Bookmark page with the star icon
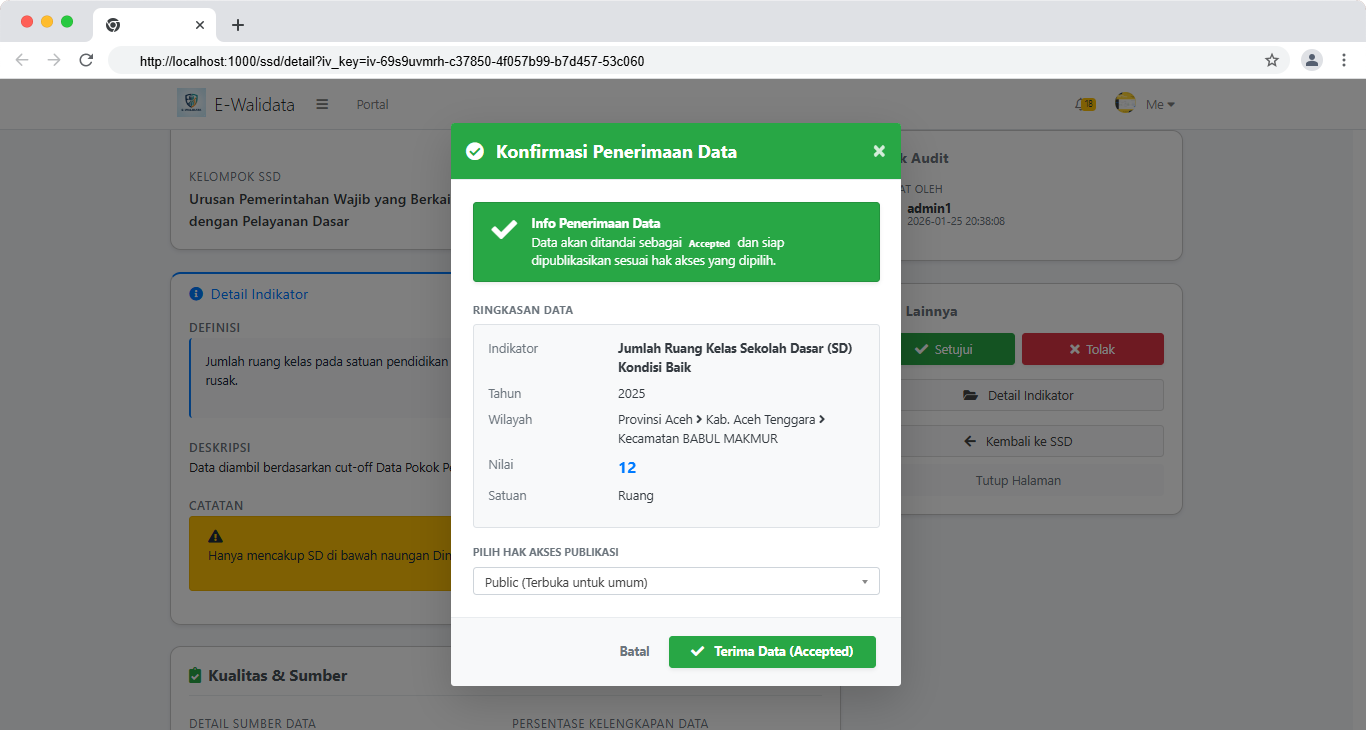Screen dimensions: 1366x730 [x=1272, y=60]
